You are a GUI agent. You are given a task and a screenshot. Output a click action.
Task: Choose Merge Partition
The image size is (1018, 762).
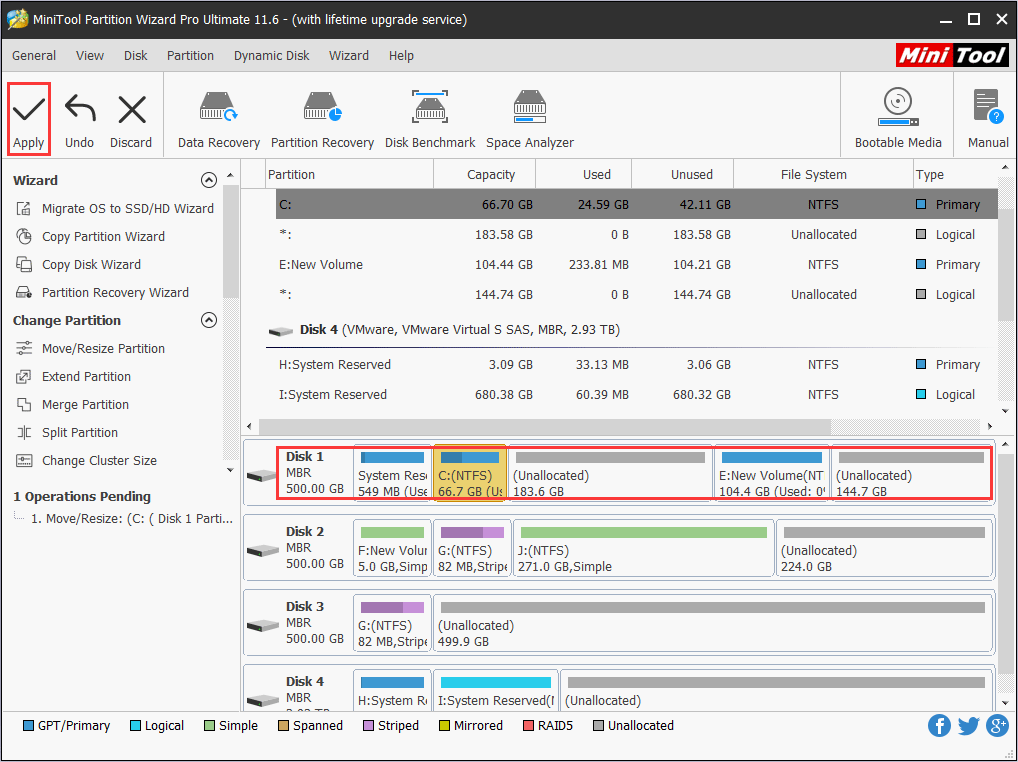[x=73, y=404]
